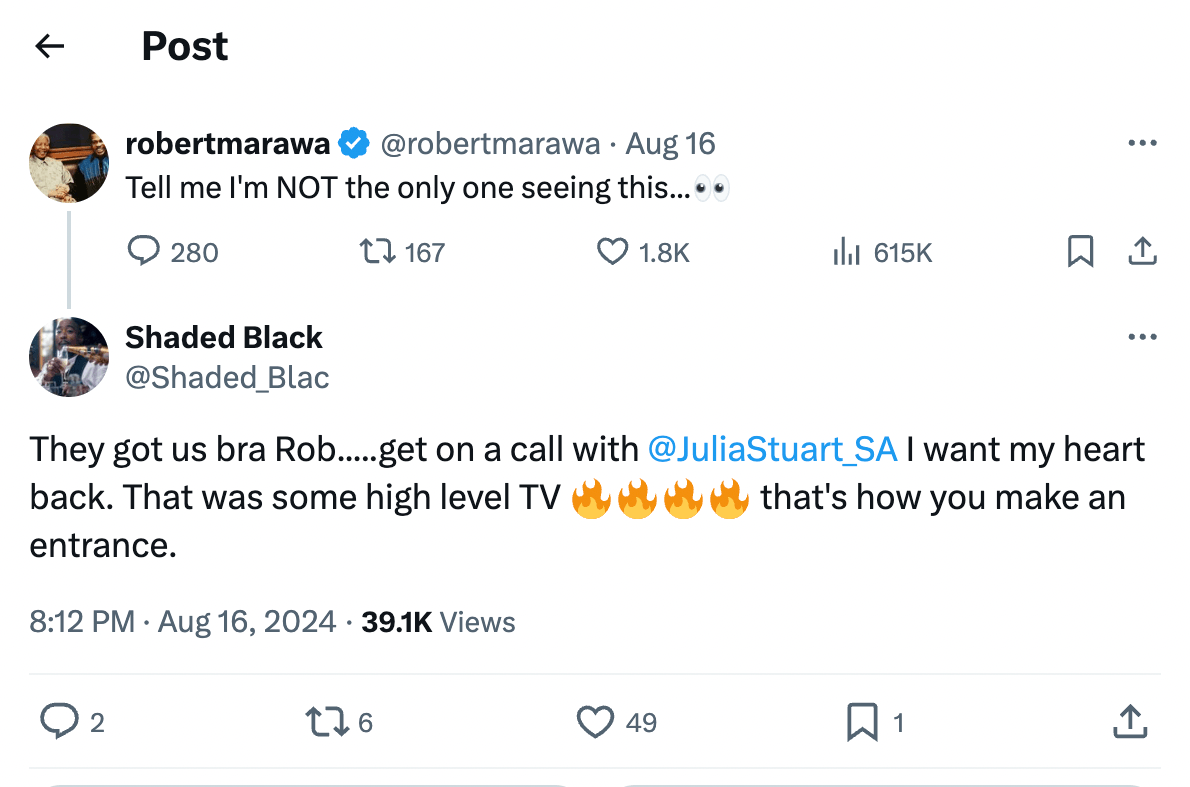Repost robertmarawa's post with 167 reposts
This screenshot has height=787, width=1190.
[x=376, y=252]
